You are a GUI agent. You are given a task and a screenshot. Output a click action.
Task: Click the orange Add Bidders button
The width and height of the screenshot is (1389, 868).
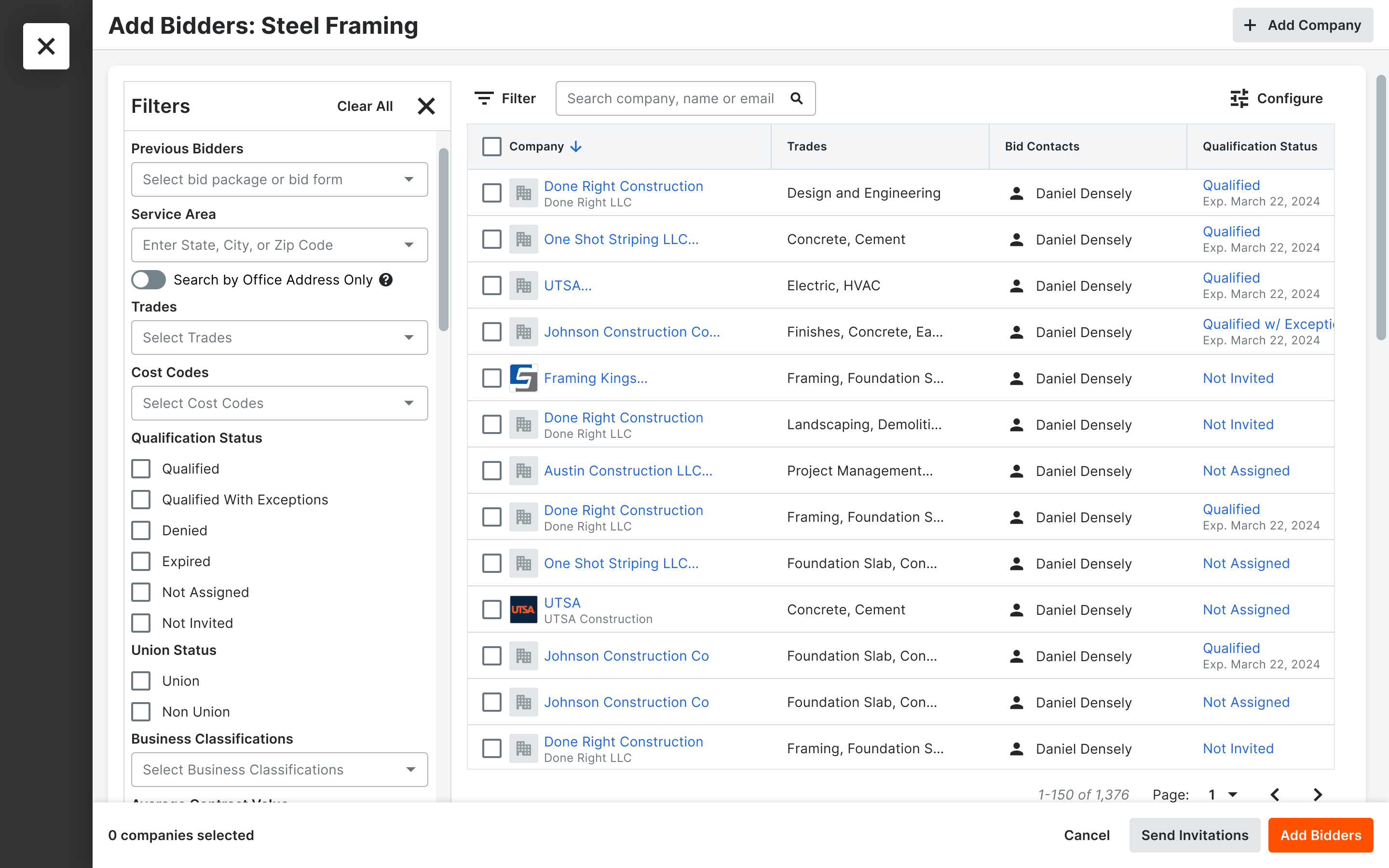pos(1320,835)
